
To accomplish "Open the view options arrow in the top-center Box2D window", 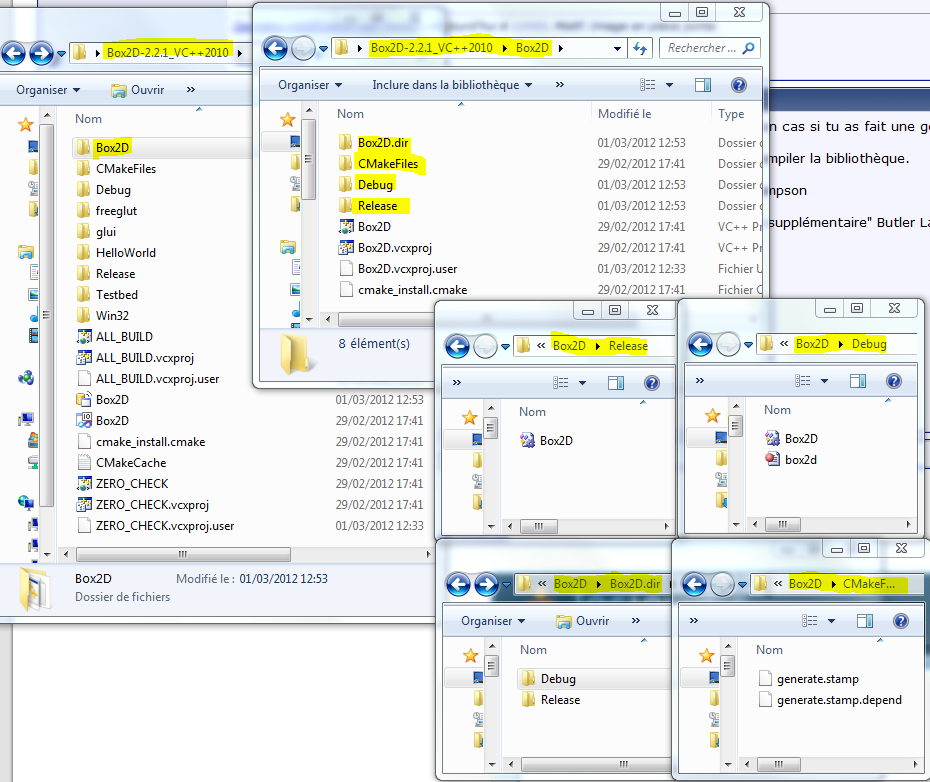I will (670, 85).
